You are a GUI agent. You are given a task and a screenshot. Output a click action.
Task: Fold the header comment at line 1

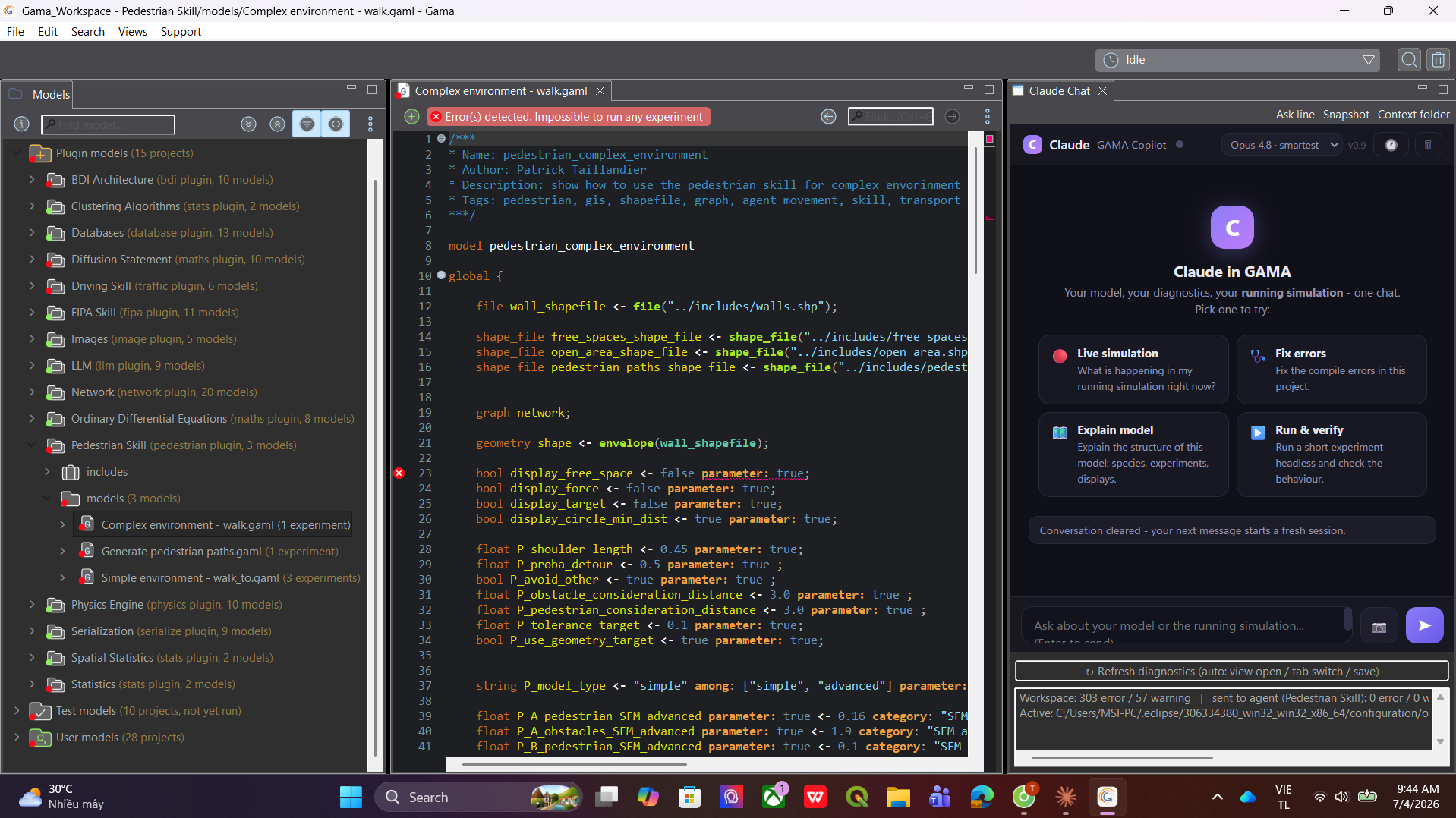click(441, 139)
